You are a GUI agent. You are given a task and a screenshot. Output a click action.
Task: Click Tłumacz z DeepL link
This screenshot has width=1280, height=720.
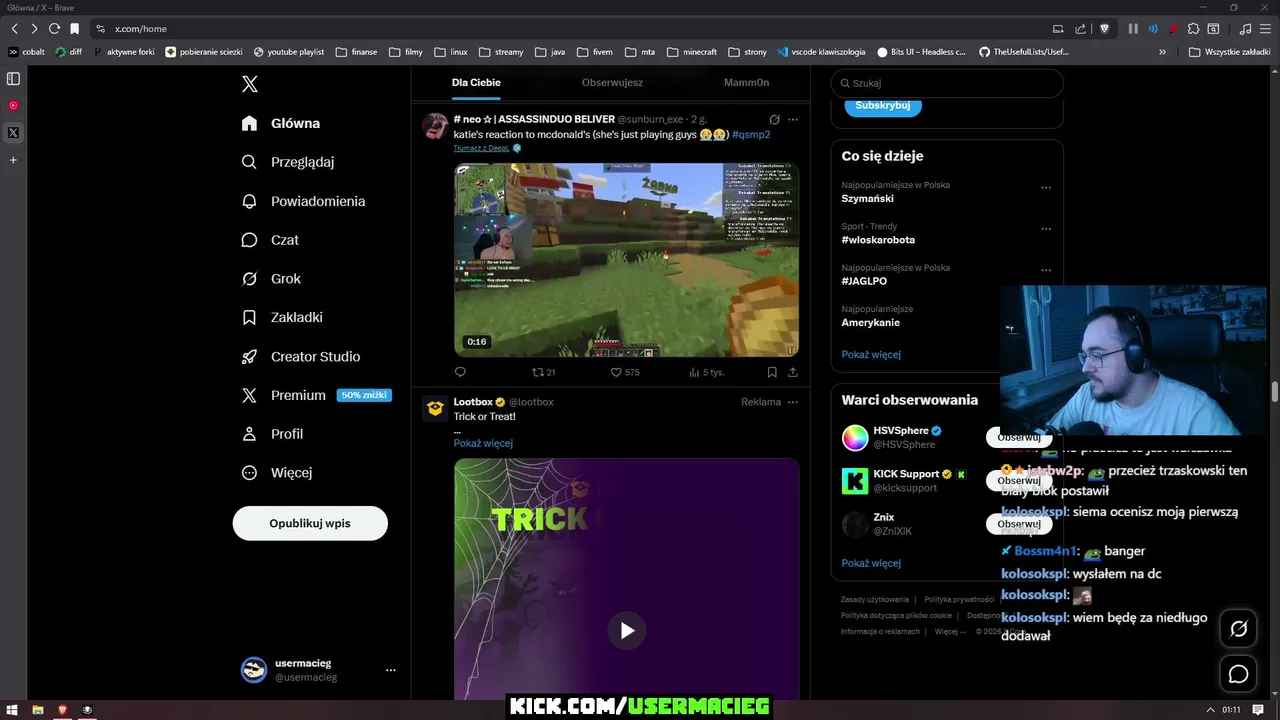click(x=481, y=148)
